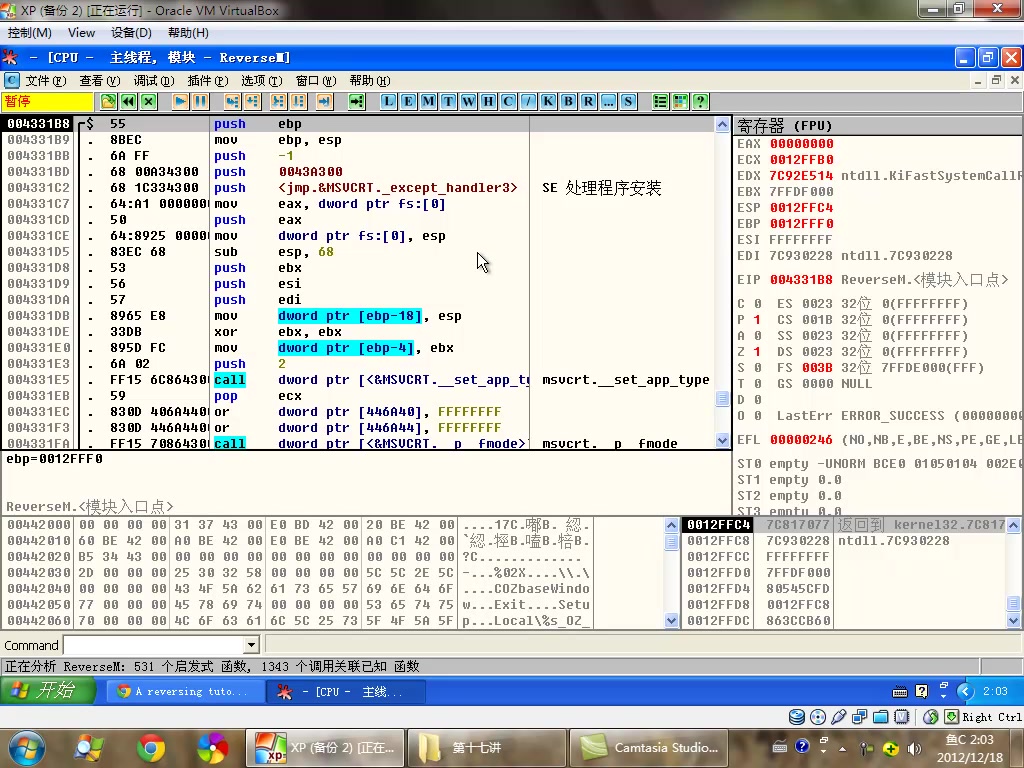The image size is (1024, 768).
Task: Click the Pause execution toolbar icon
Action: 201,101
